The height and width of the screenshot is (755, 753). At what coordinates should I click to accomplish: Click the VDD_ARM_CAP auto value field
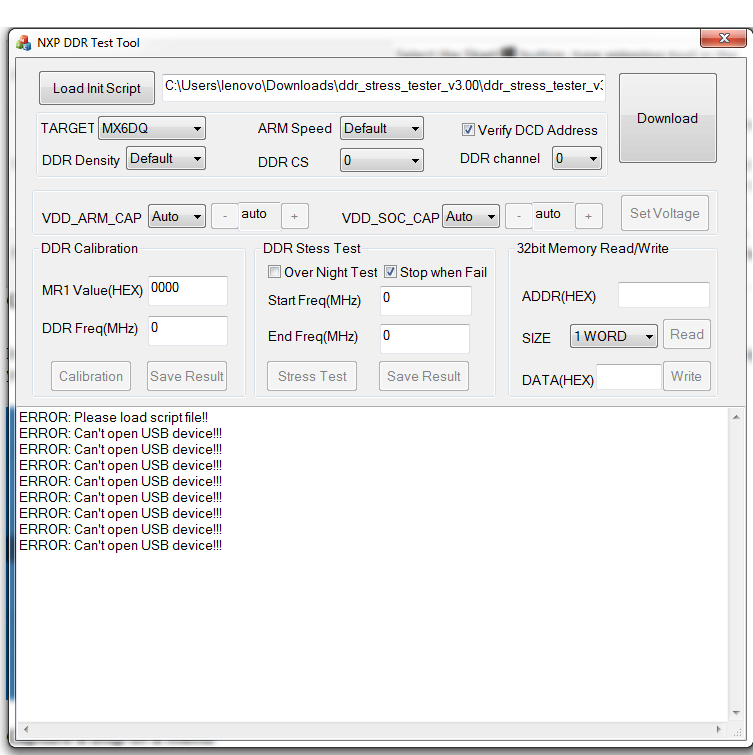pyautogui.click(x=260, y=215)
